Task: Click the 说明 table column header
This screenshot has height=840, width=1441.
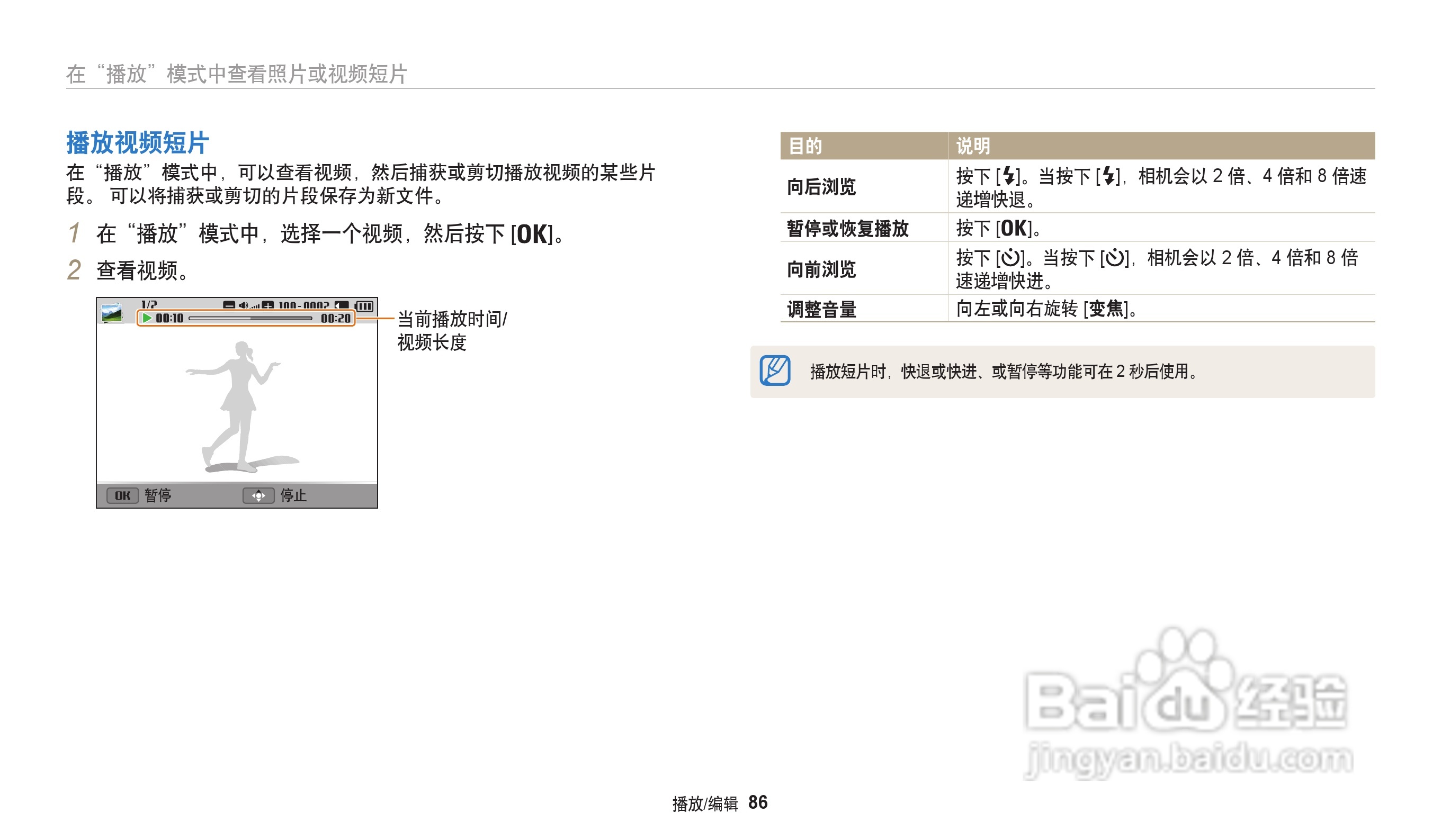Action: click(x=973, y=146)
